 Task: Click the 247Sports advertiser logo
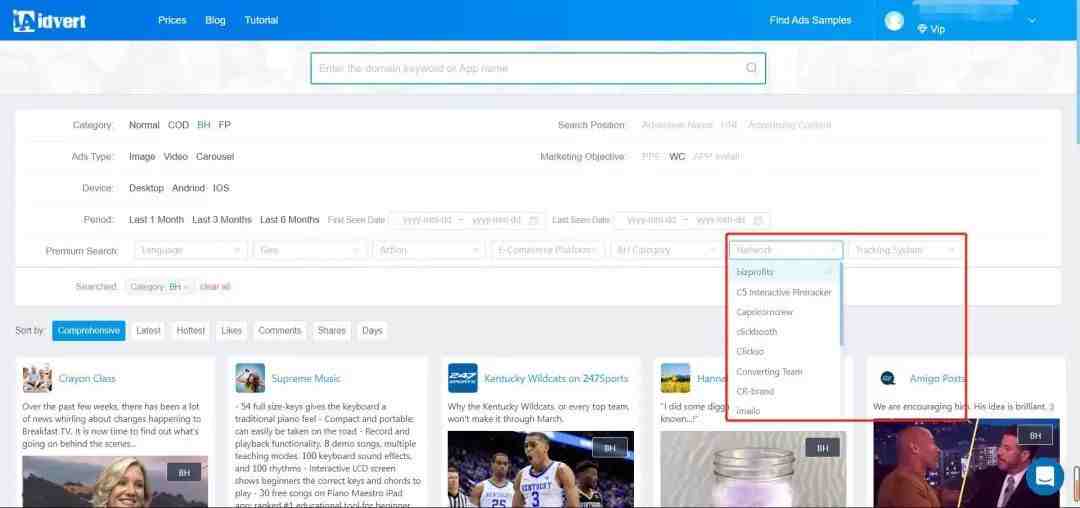[463, 378]
